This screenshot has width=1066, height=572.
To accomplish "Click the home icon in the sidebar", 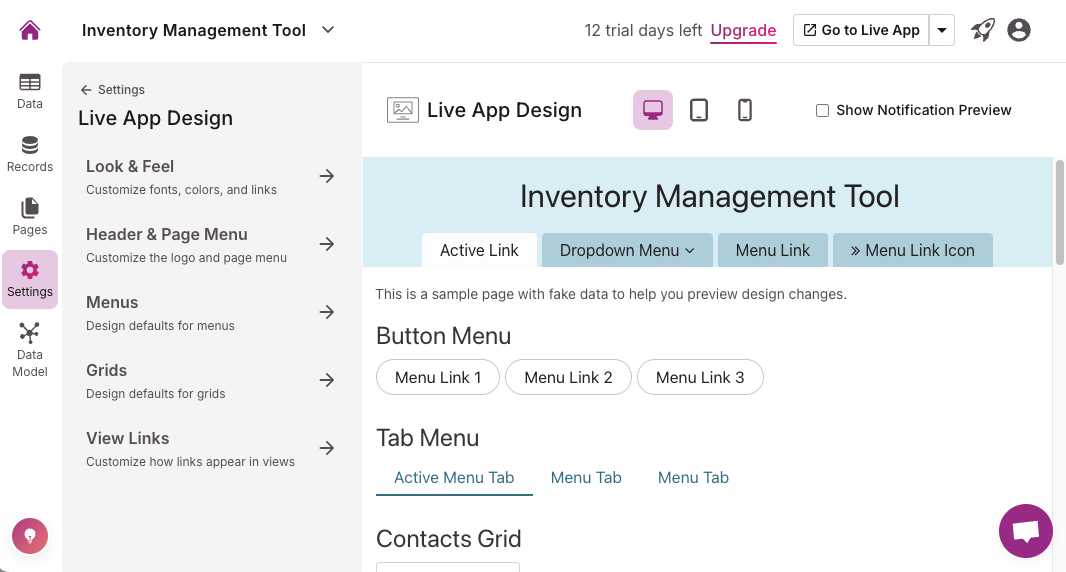I will point(30,30).
